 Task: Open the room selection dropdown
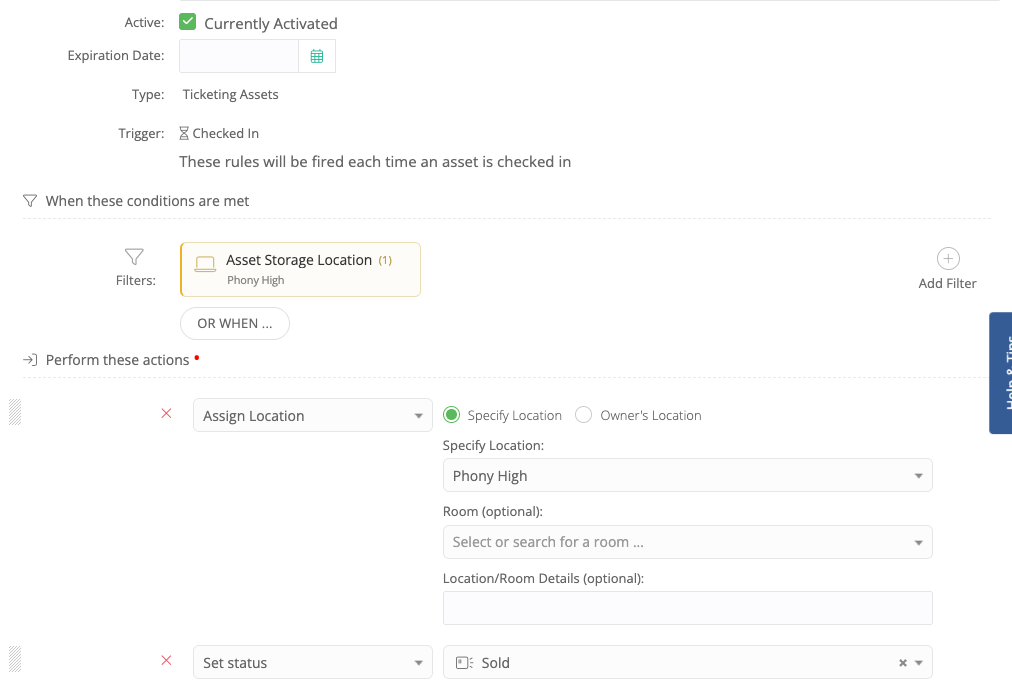click(687, 542)
